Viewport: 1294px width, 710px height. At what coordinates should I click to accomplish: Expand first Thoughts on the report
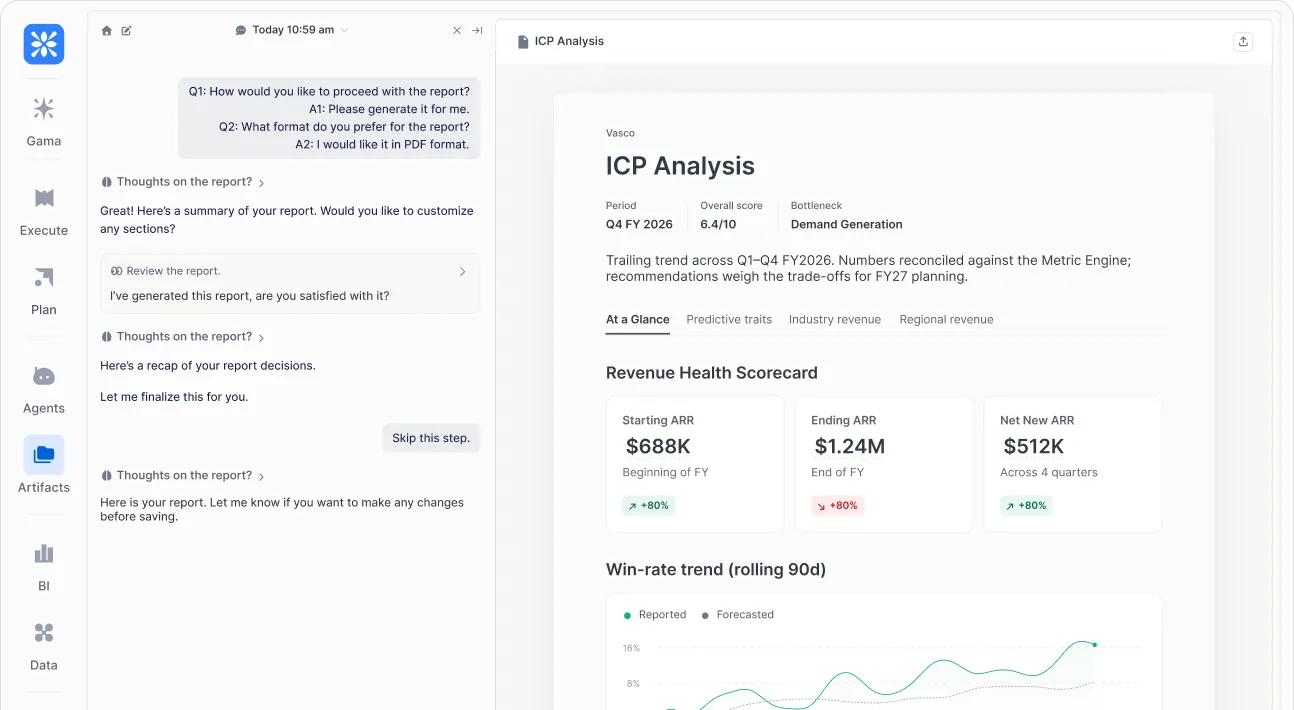point(183,182)
